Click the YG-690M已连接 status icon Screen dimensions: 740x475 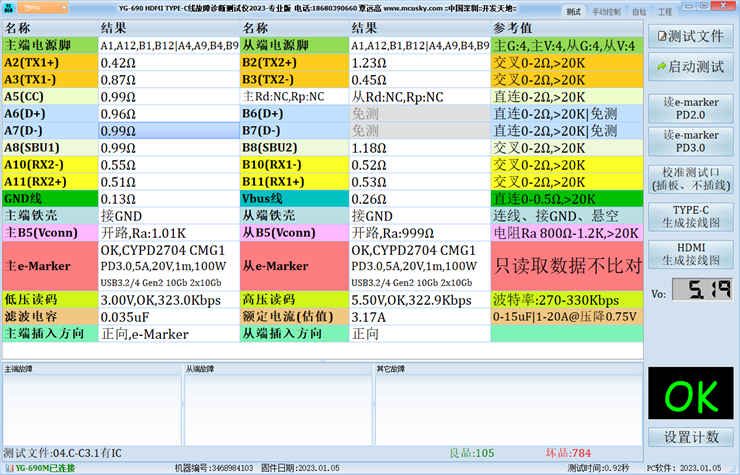click(x=8, y=468)
